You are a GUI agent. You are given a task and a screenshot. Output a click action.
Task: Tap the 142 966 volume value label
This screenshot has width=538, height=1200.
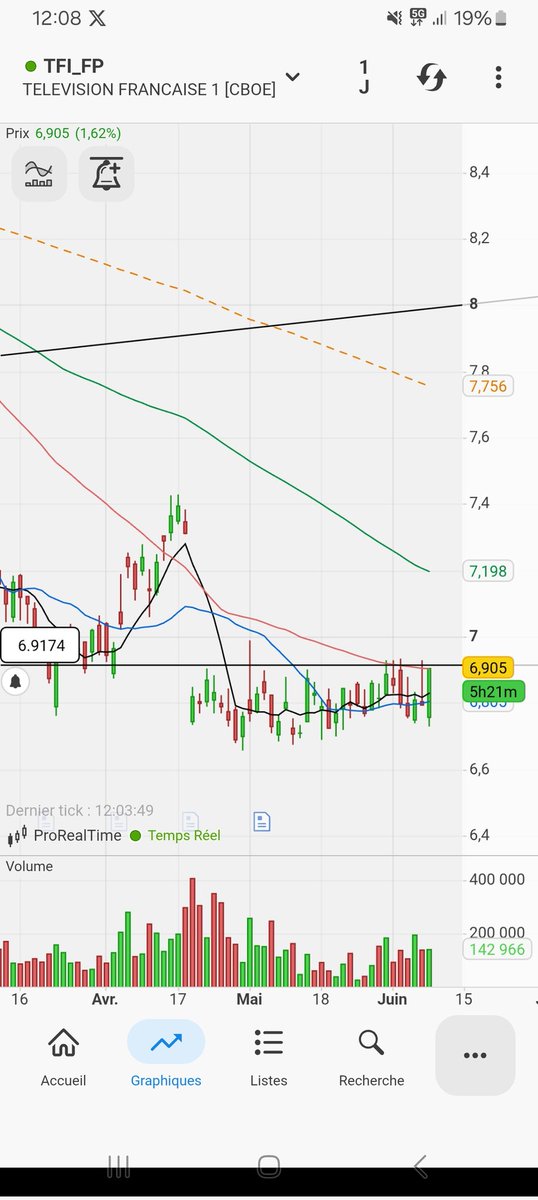click(x=498, y=949)
